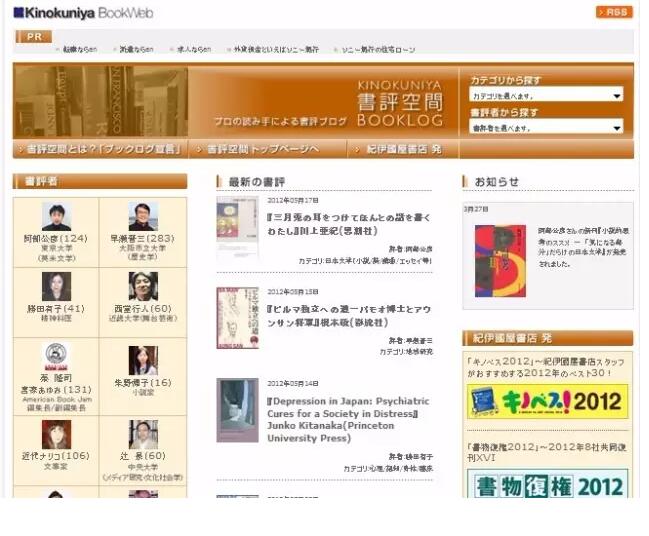Open the review title dated 2012年05月17日

349,224
